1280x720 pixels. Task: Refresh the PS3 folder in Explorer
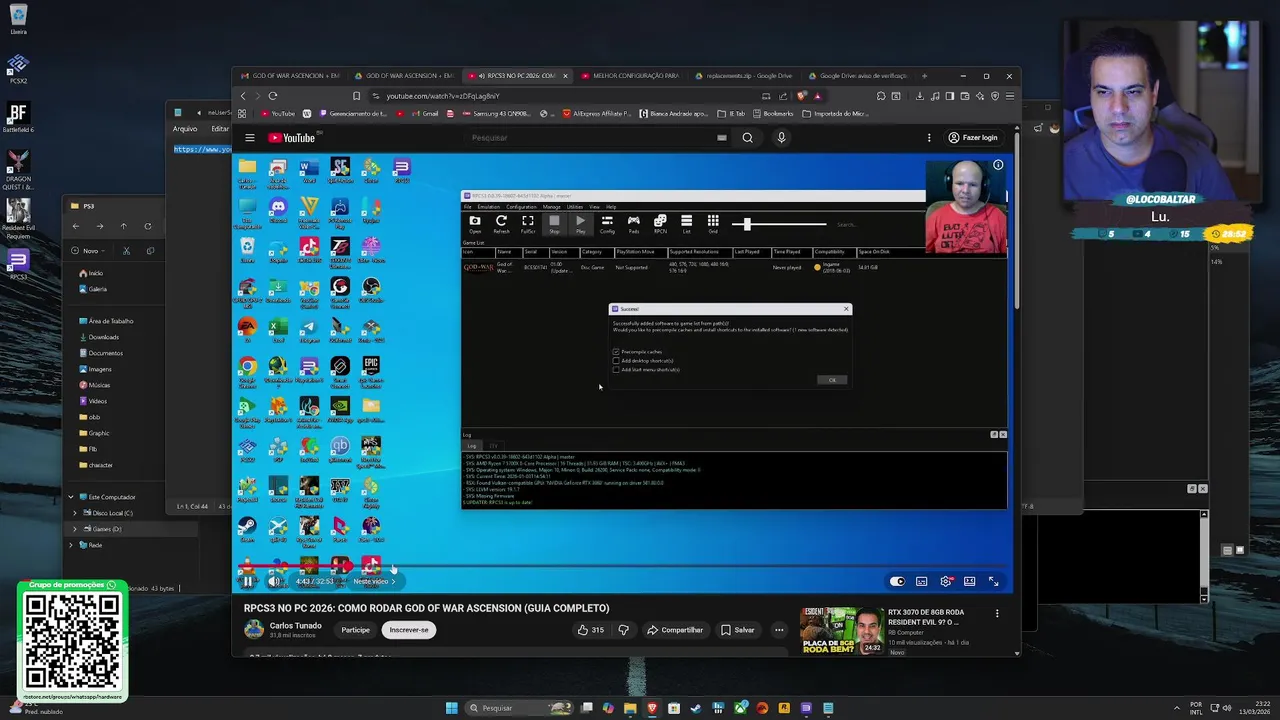click(148, 226)
